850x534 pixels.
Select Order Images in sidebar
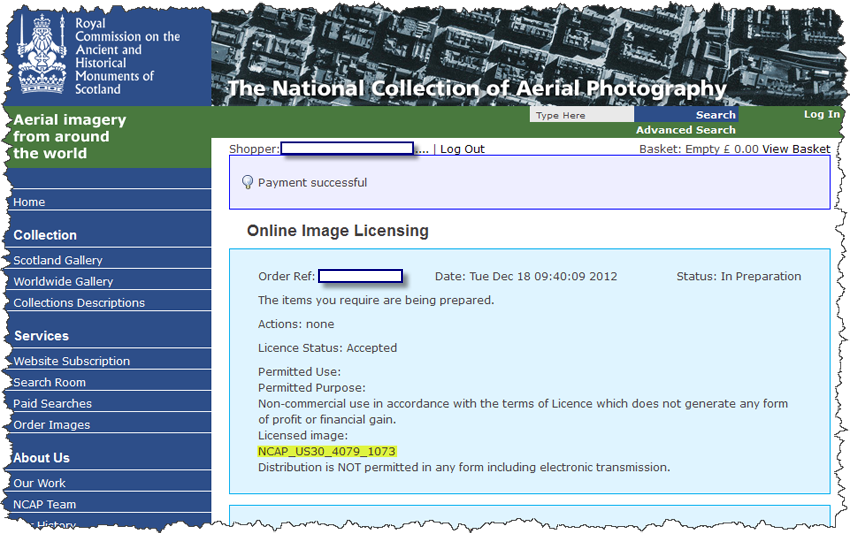click(x=51, y=425)
